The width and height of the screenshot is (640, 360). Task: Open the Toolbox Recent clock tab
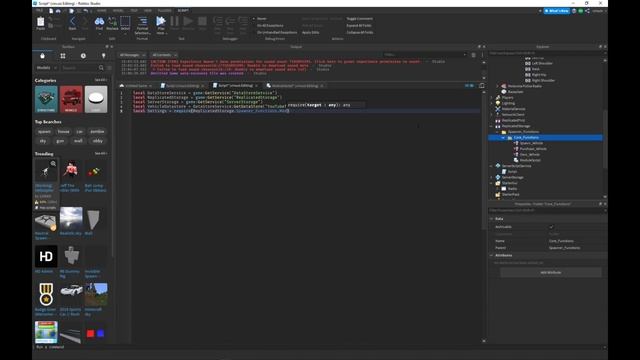83,56
